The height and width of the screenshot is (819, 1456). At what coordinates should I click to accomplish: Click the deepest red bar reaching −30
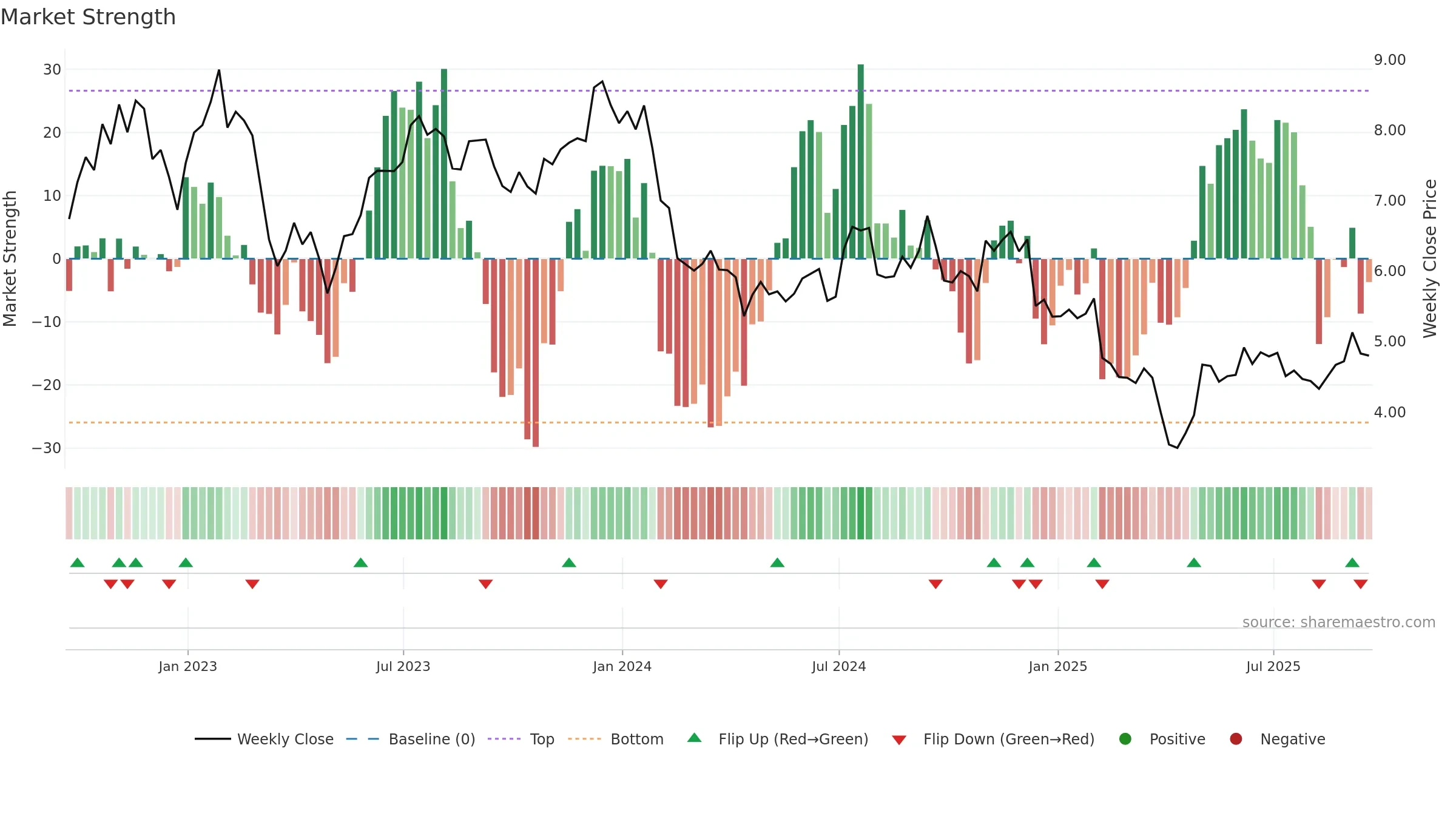(x=536, y=353)
